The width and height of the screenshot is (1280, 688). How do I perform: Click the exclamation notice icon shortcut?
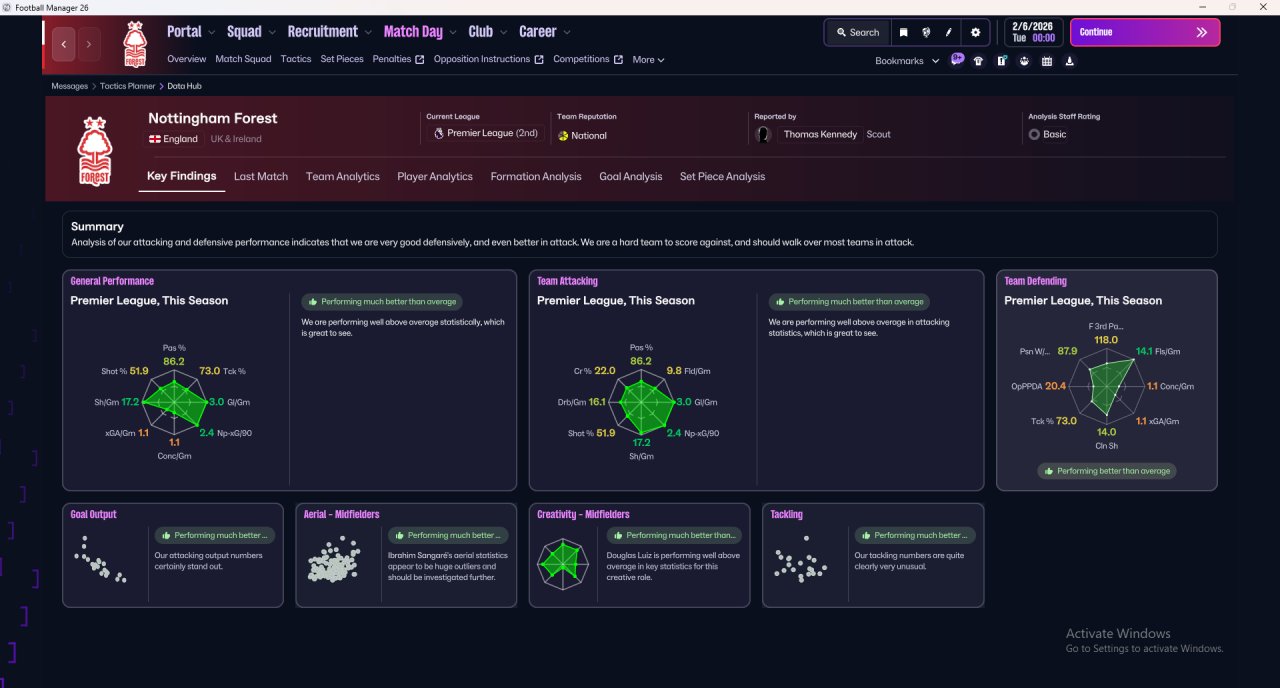(x=1001, y=61)
